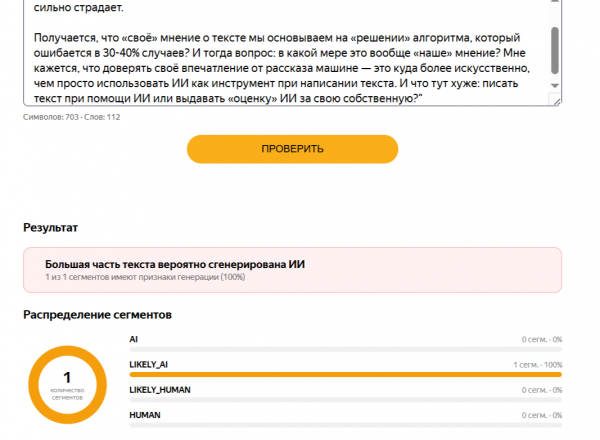Click the text area scrollbar thumb

555,50
